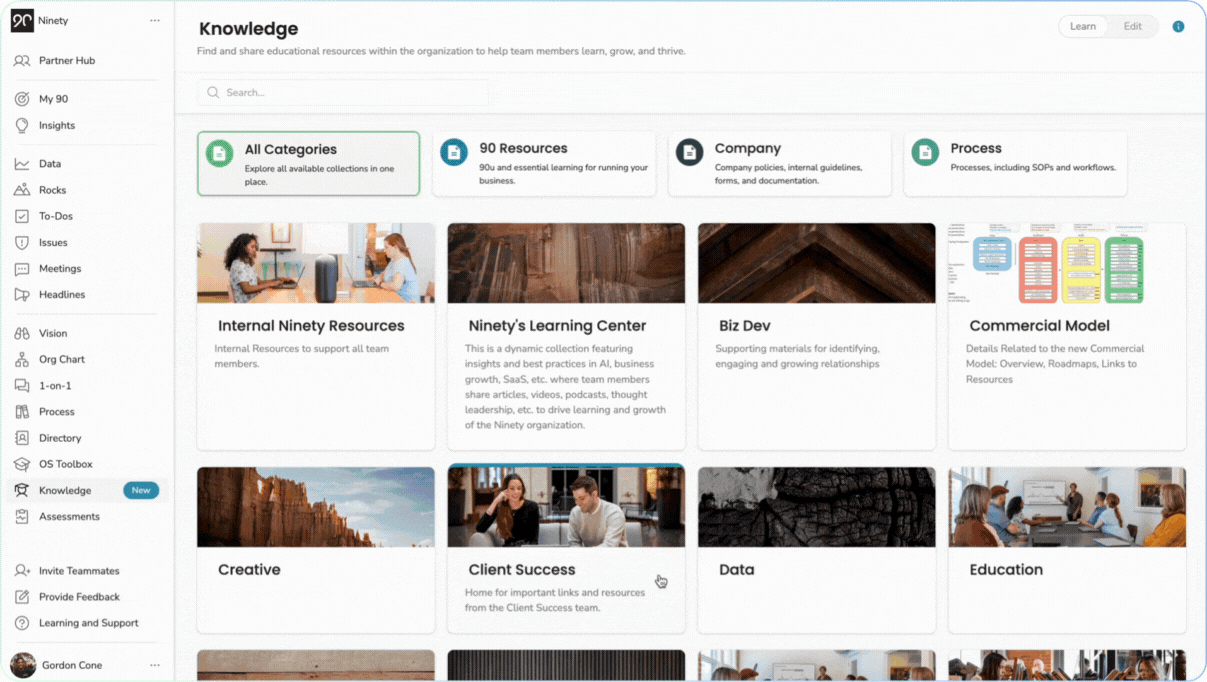Click the Search input field

click(x=343, y=93)
